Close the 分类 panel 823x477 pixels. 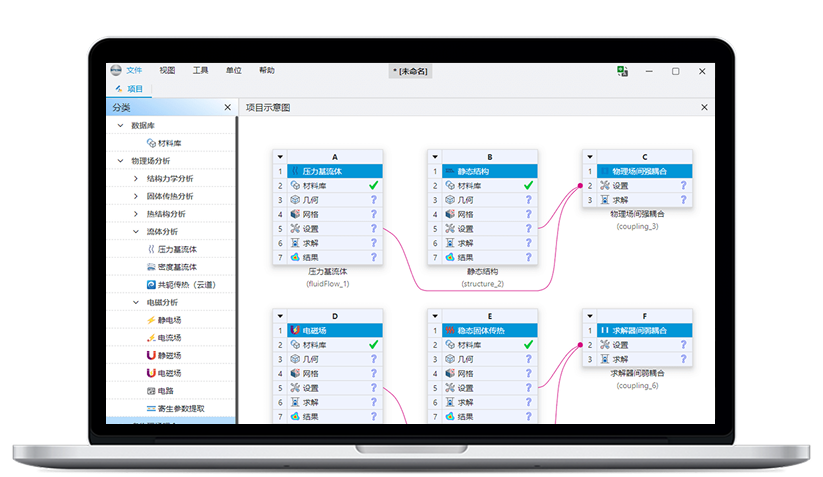click(x=227, y=107)
